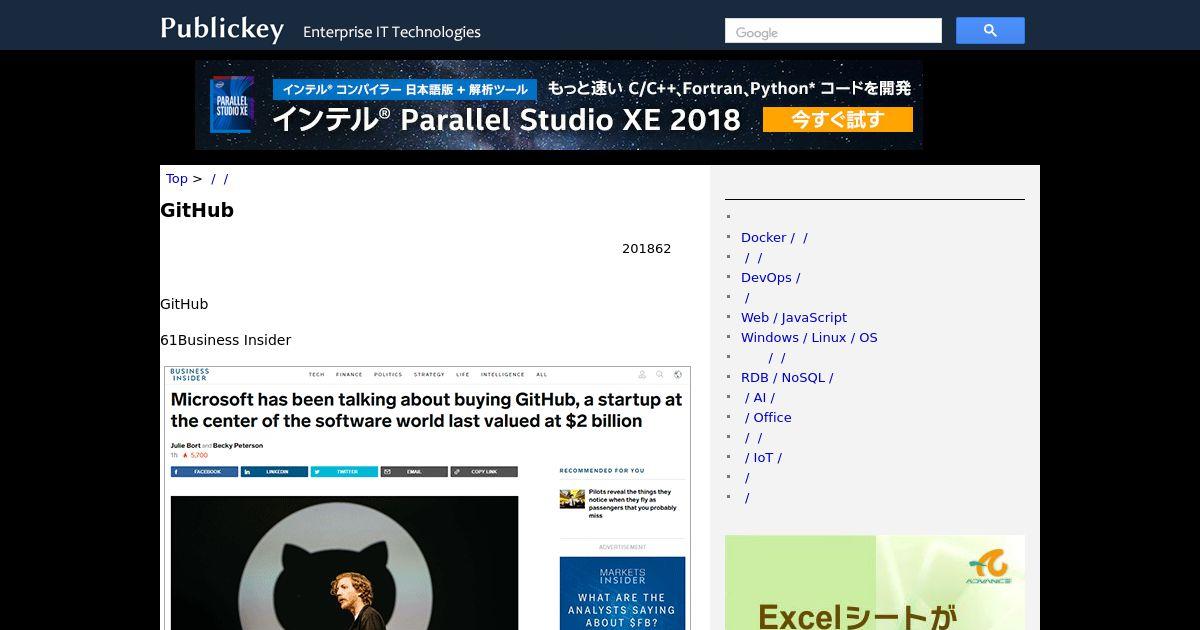Click the Excelシート sidebar advertisement
Image resolution: width=1200 pixels, height=630 pixels.
tap(875, 582)
